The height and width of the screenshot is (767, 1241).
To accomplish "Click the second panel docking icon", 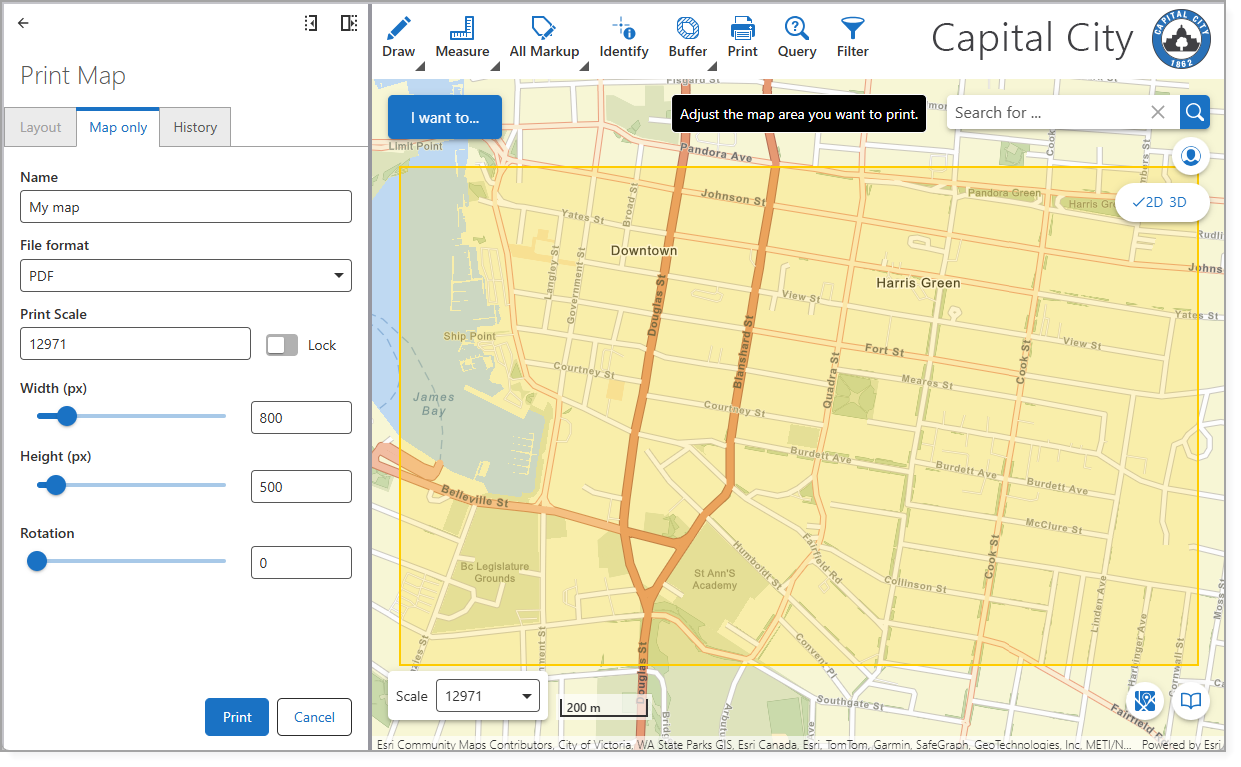I will [x=348, y=23].
